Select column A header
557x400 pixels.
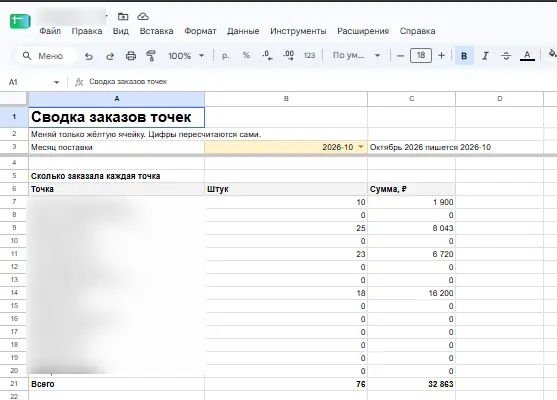tap(117, 99)
